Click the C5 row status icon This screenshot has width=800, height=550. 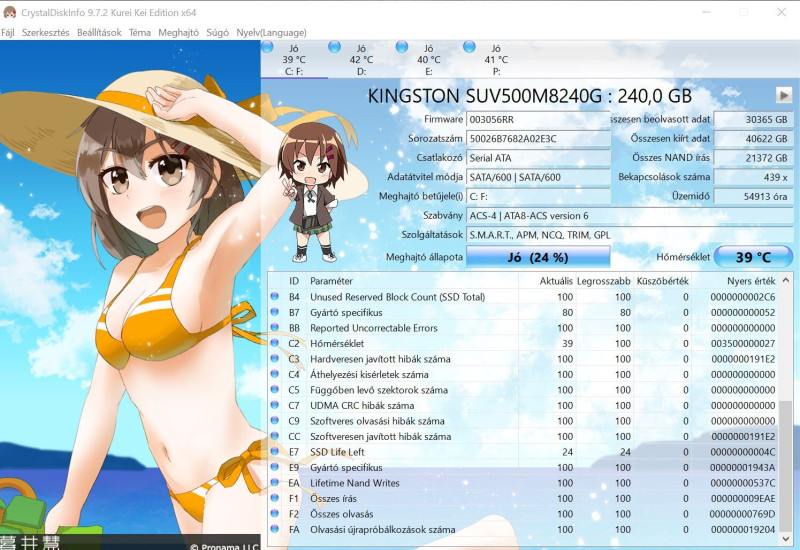tap(274, 389)
